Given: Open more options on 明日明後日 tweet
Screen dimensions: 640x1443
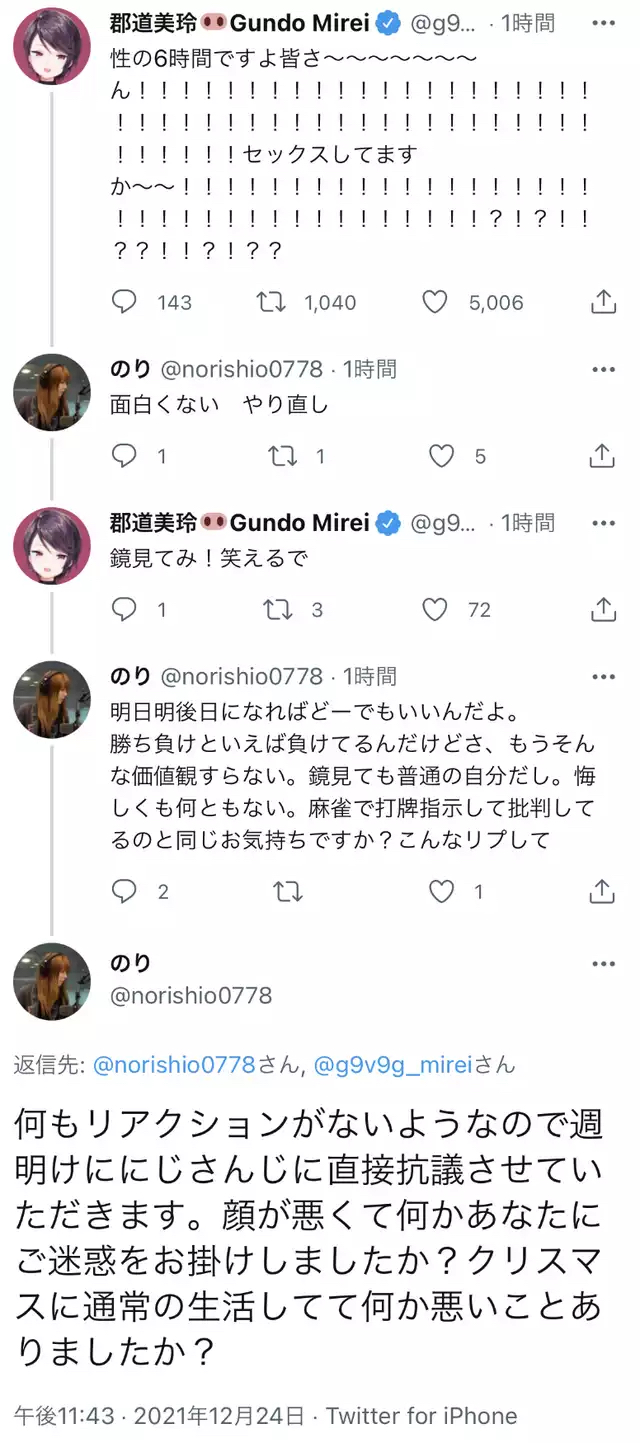Looking at the screenshot, I should (603, 677).
